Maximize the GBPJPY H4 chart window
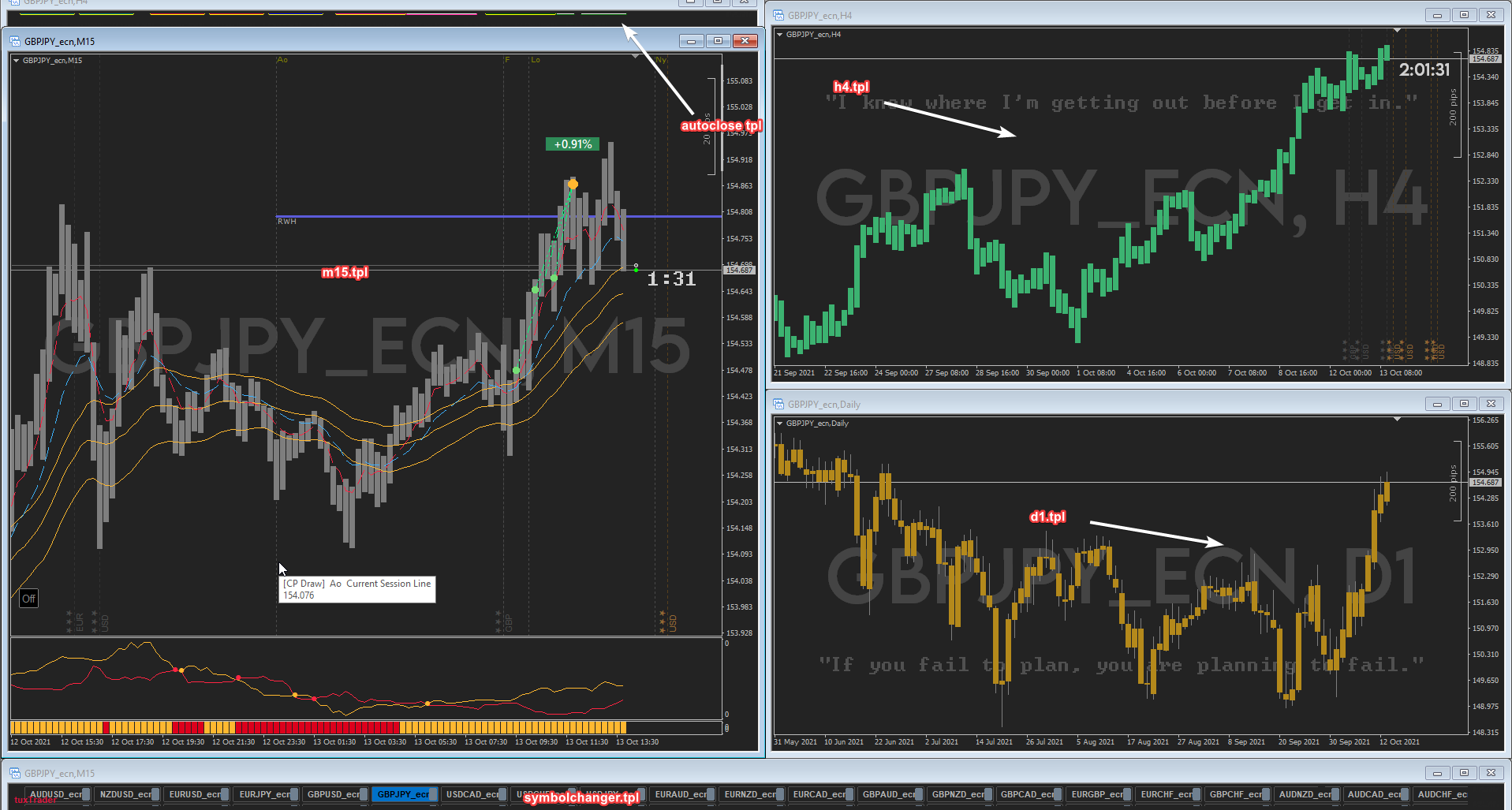The height and width of the screenshot is (810, 1512). coord(1464,15)
